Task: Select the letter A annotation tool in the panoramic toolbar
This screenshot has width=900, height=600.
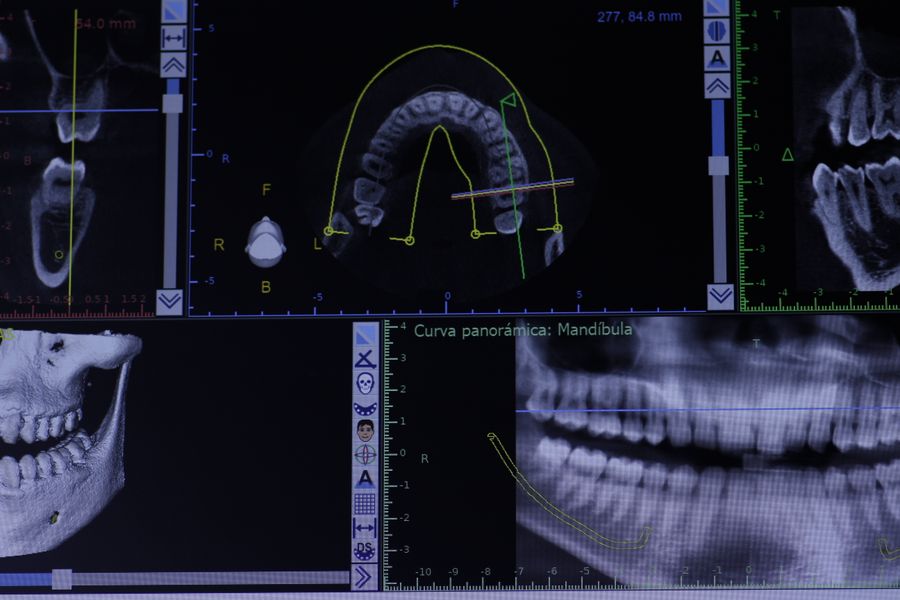Action: coord(365,479)
